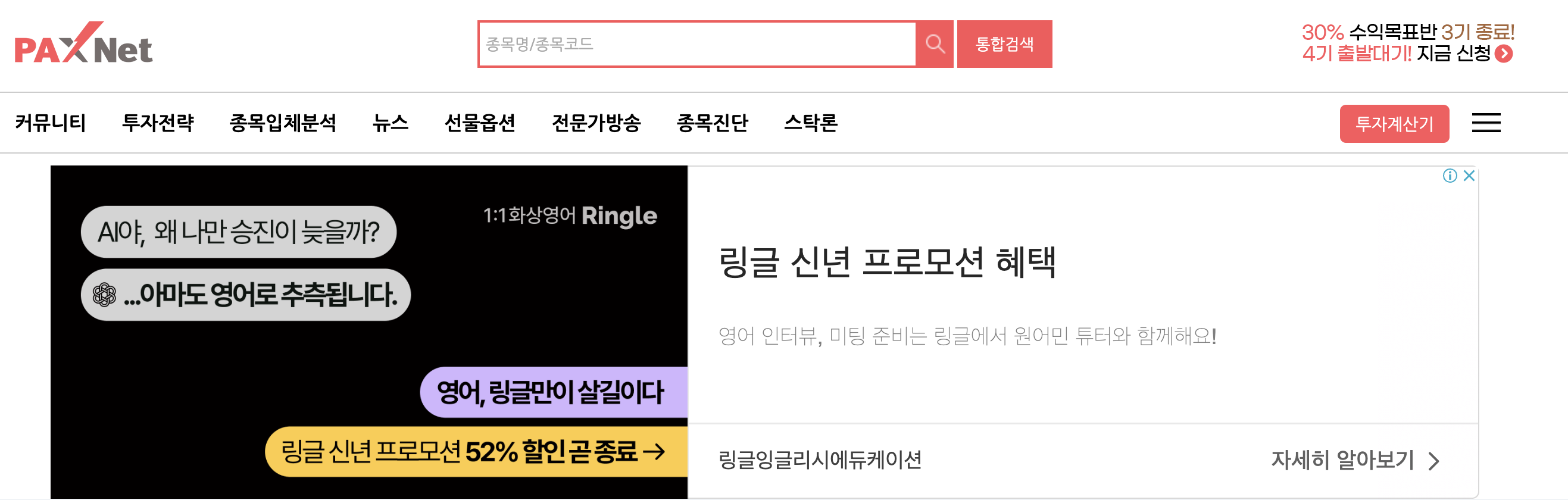
Task: Close the Ringle advertisement
Action: coord(1469,176)
